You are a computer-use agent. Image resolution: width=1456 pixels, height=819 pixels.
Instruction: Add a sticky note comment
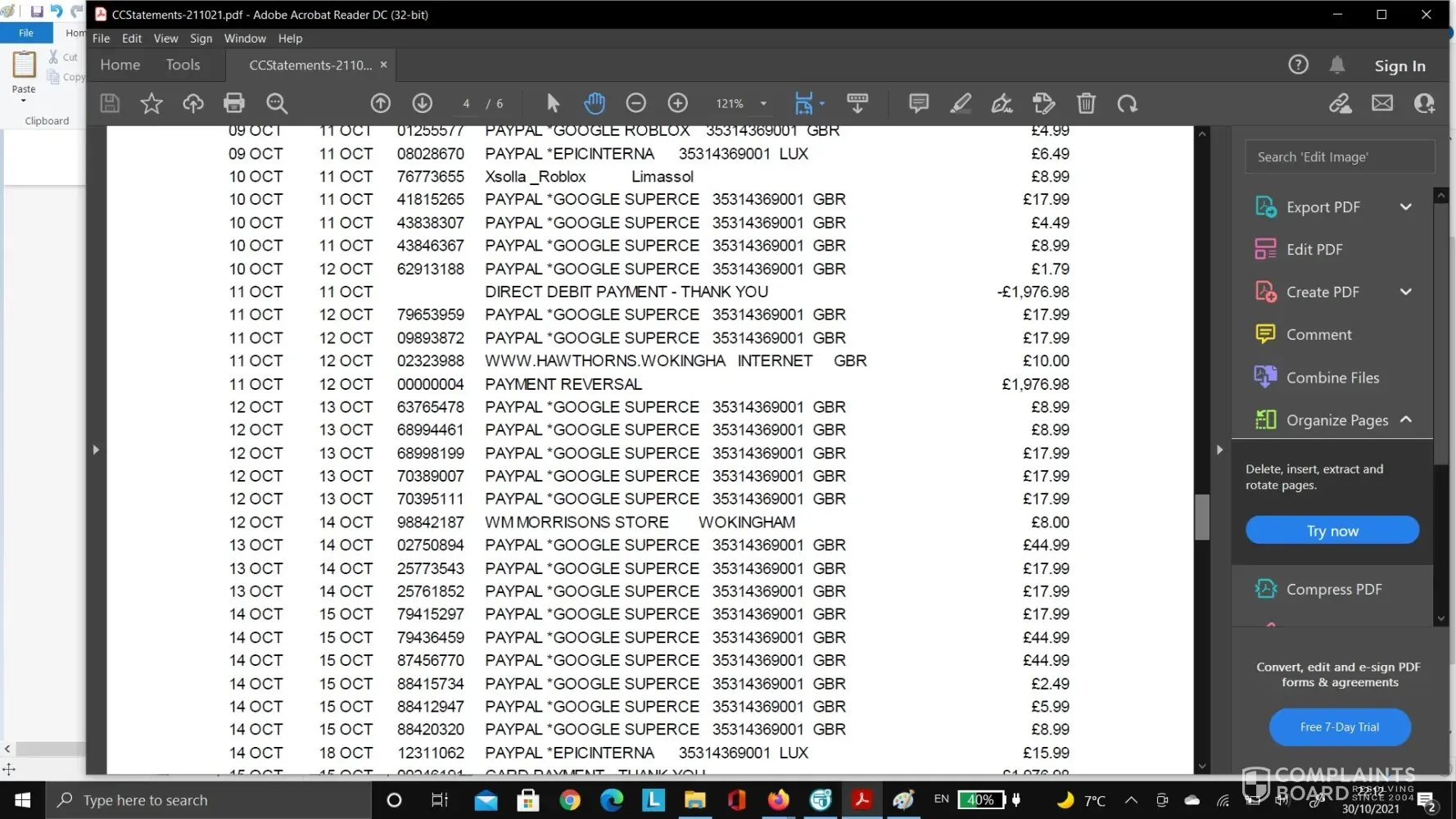point(919,103)
